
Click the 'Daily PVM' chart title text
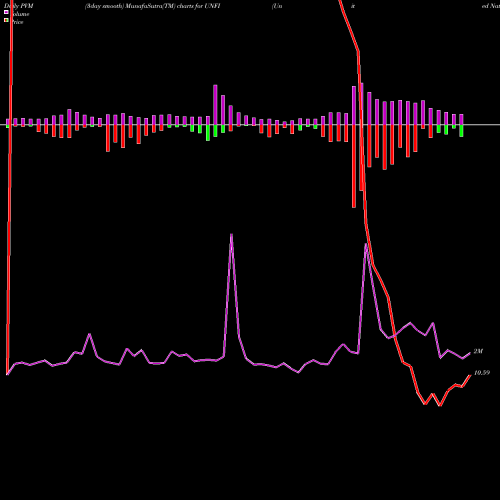(19, 6)
